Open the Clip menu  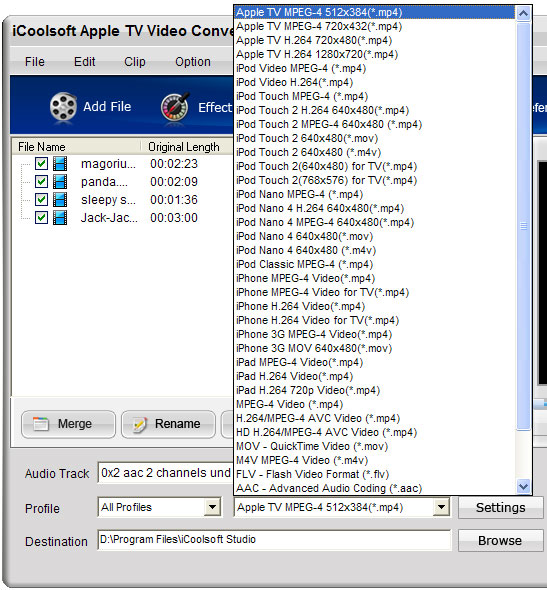tap(135, 61)
